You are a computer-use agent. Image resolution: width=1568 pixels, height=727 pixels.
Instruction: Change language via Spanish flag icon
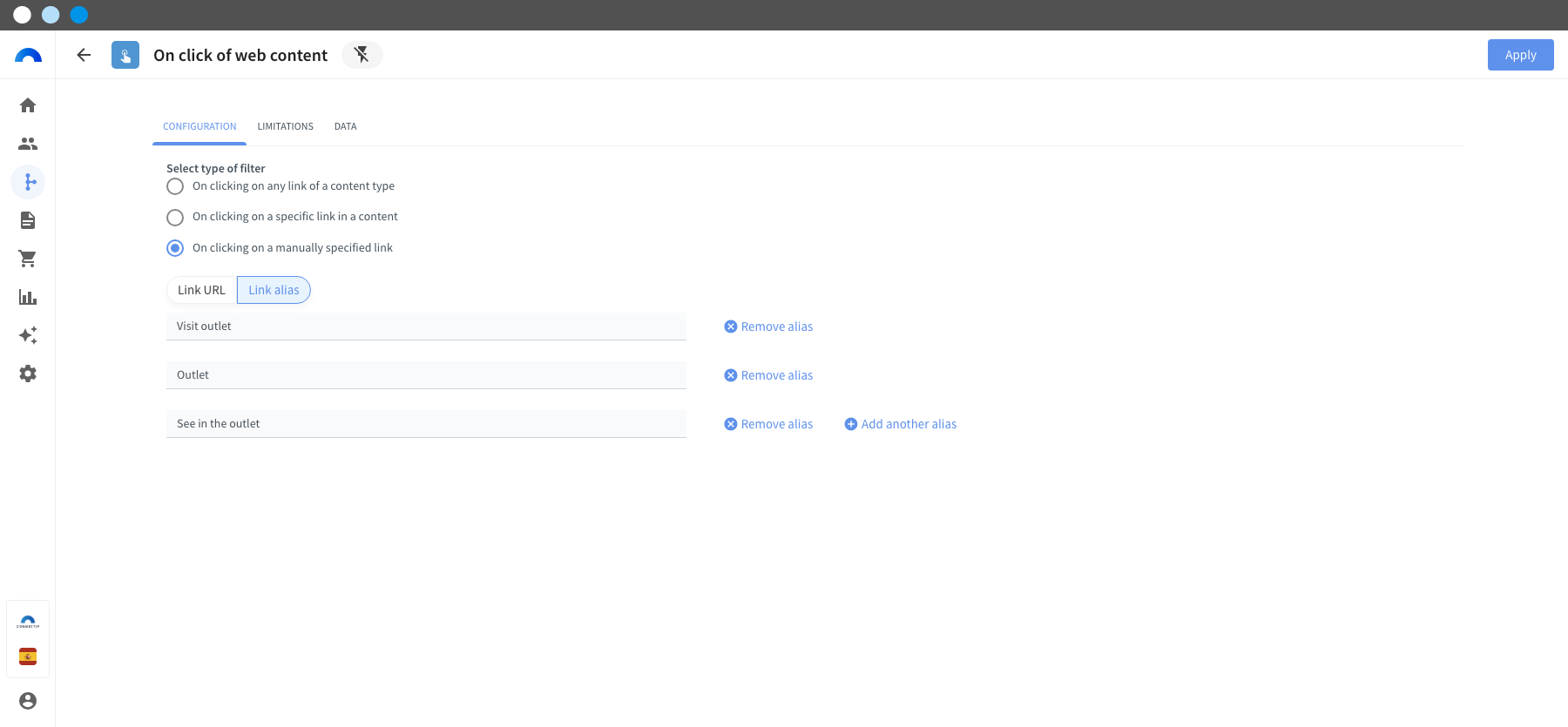point(28,656)
